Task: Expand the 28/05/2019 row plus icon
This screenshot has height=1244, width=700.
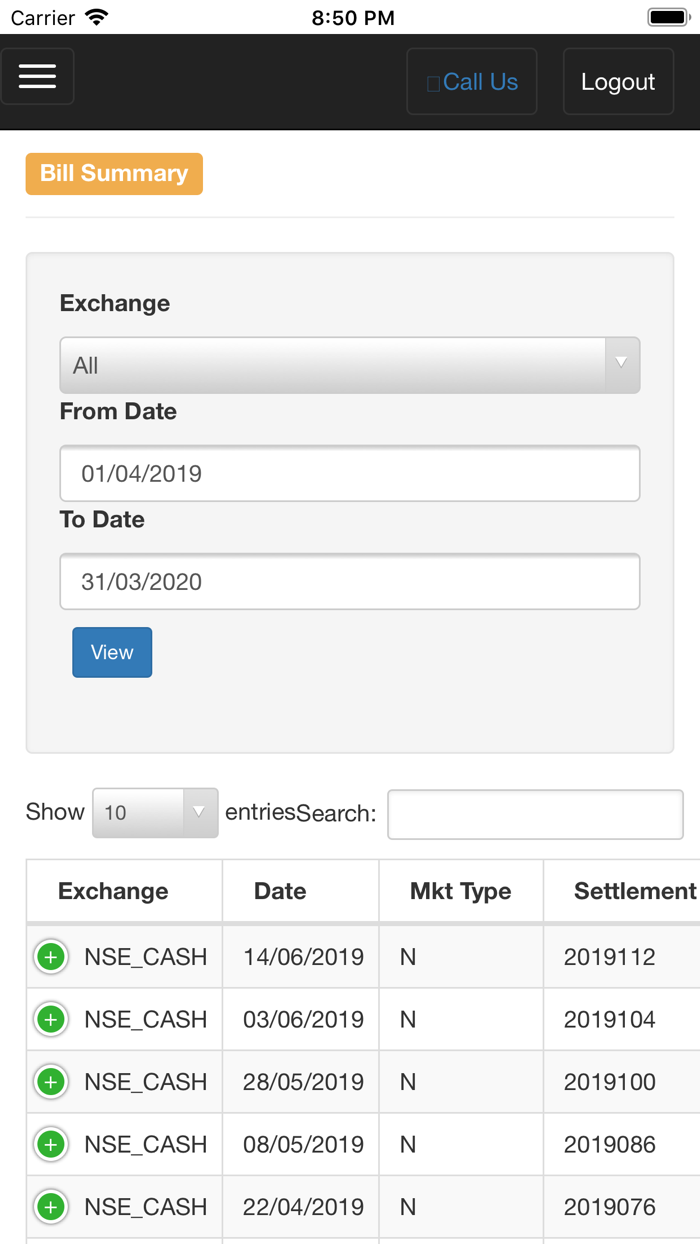Action: pyautogui.click(x=51, y=1082)
